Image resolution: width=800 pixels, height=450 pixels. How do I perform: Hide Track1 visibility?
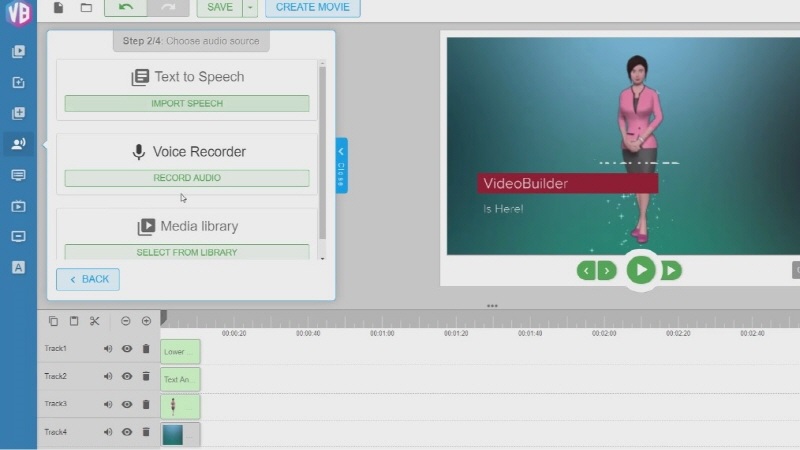[127, 349]
